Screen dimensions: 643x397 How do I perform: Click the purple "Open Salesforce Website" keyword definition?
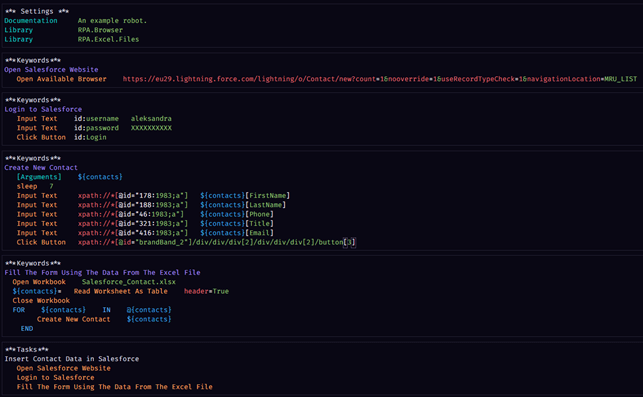(x=51, y=70)
